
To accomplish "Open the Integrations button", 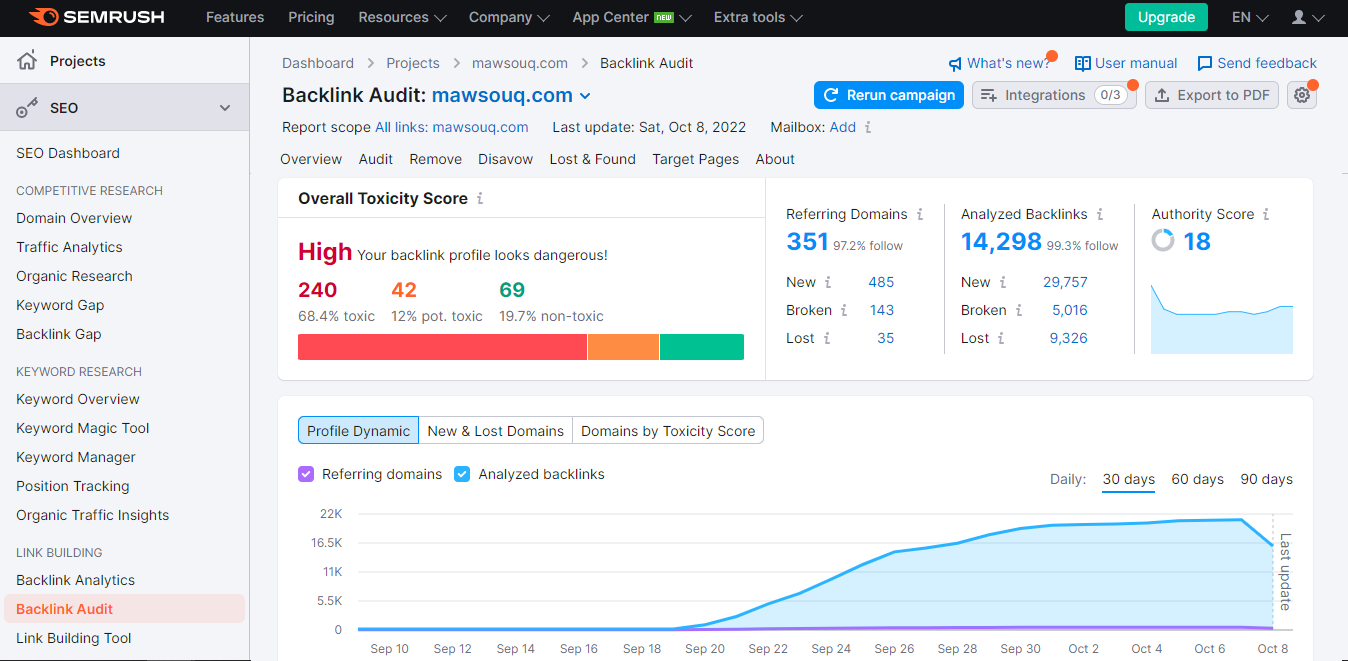I will pos(1054,95).
